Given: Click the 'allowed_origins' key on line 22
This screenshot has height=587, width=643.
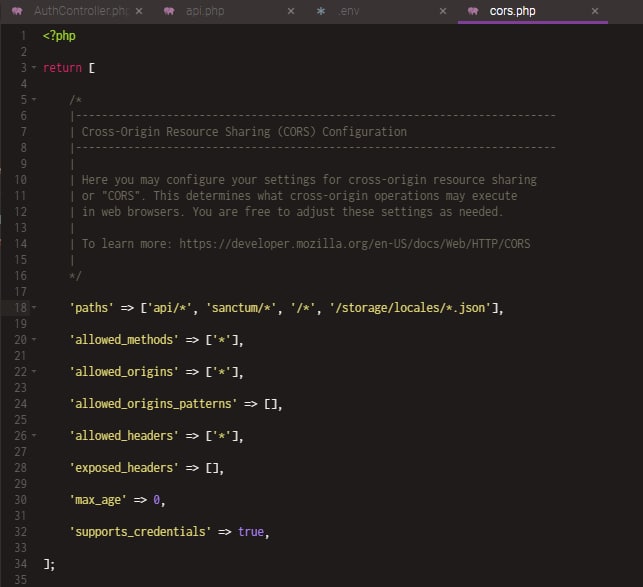Looking at the screenshot, I should (x=124, y=372).
